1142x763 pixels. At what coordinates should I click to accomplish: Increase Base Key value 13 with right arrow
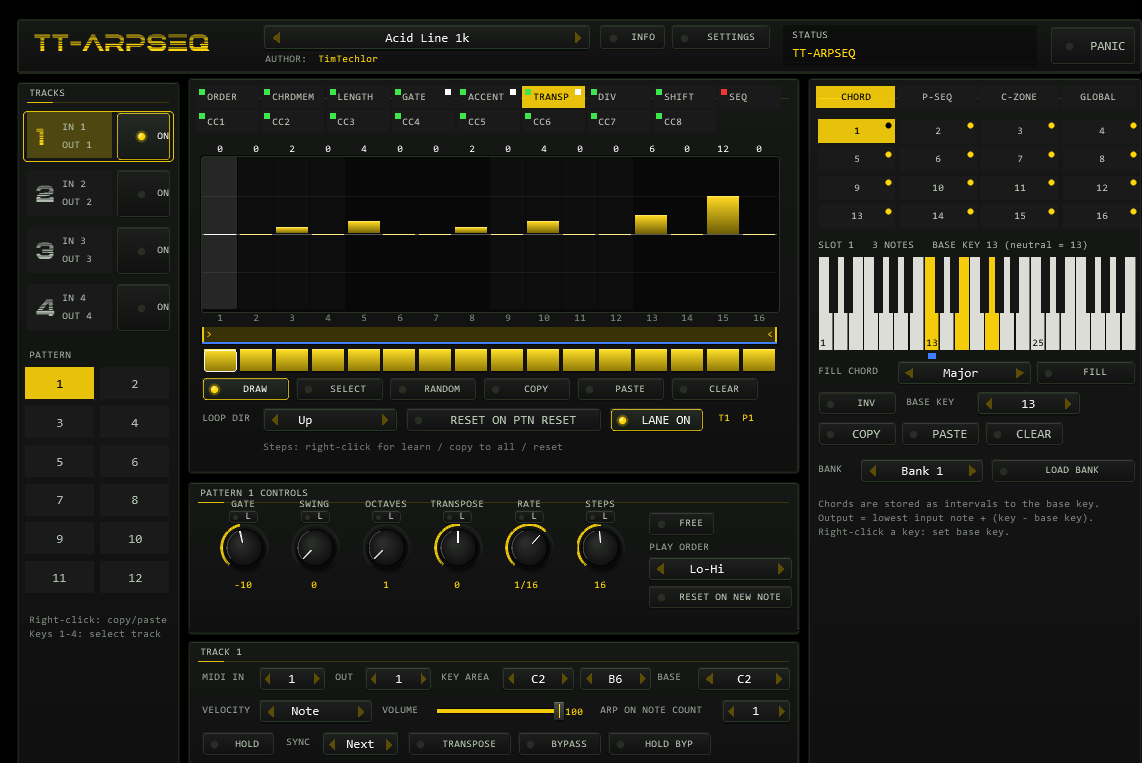point(1068,403)
